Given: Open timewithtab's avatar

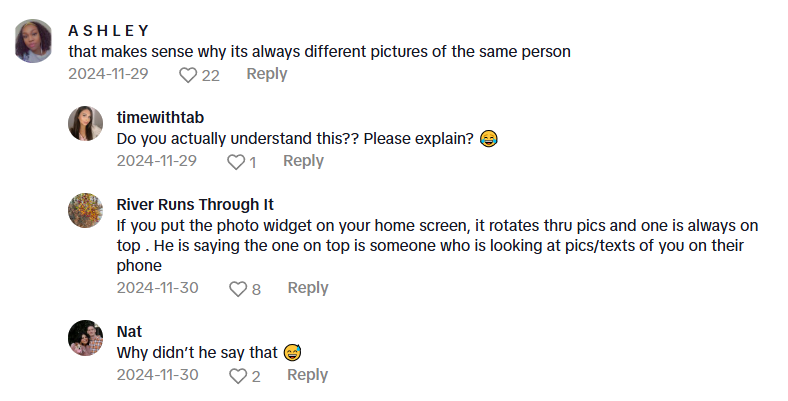Looking at the screenshot, I should pyautogui.click(x=85, y=123).
